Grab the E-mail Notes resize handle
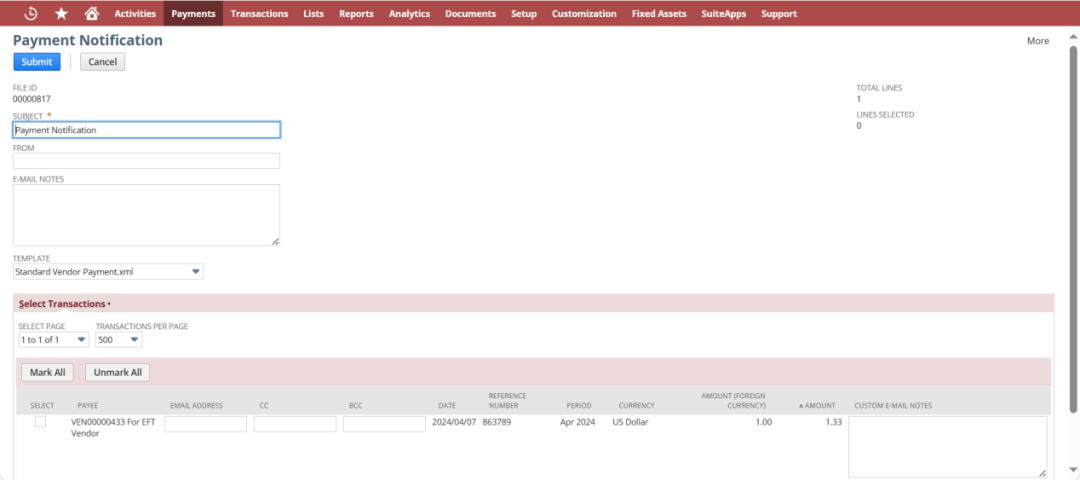 point(276,242)
